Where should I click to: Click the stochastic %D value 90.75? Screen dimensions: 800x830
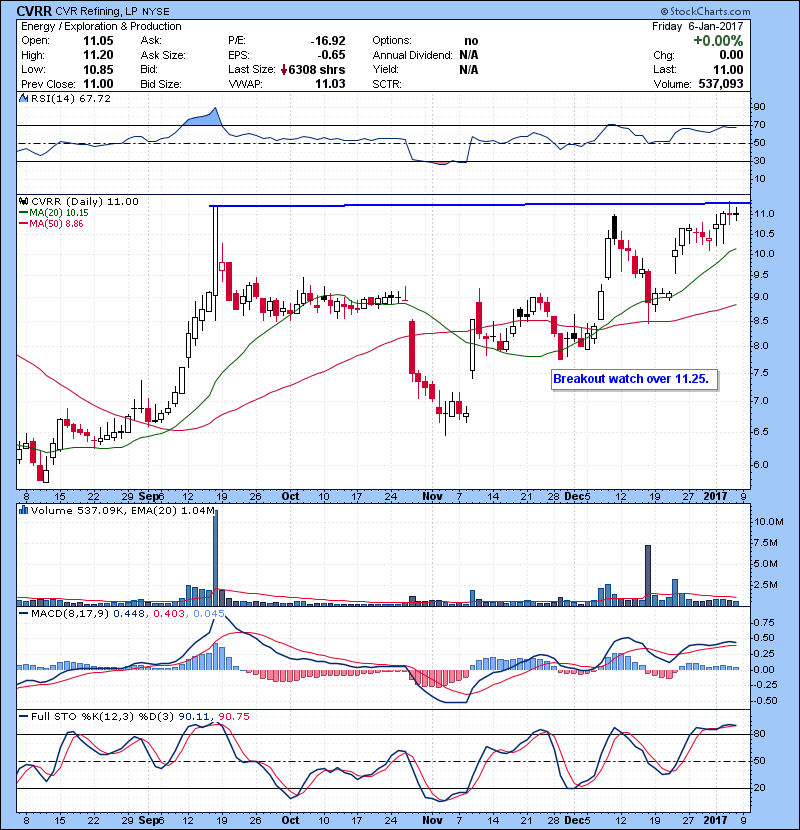click(234, 716)
